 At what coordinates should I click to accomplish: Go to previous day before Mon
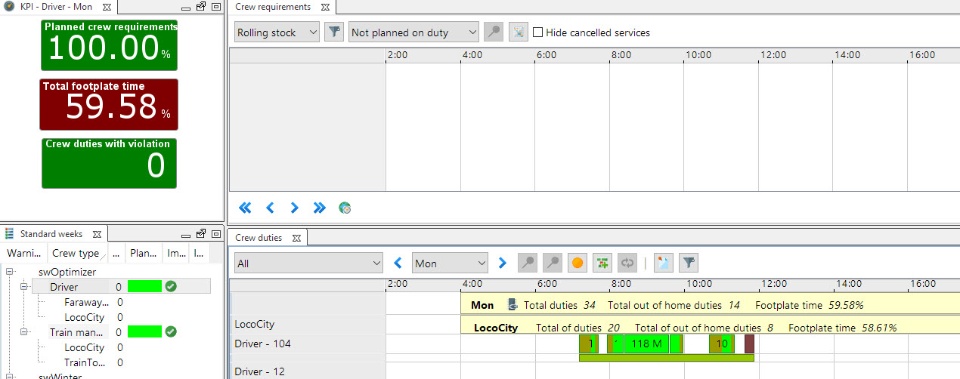click(398, 263)
